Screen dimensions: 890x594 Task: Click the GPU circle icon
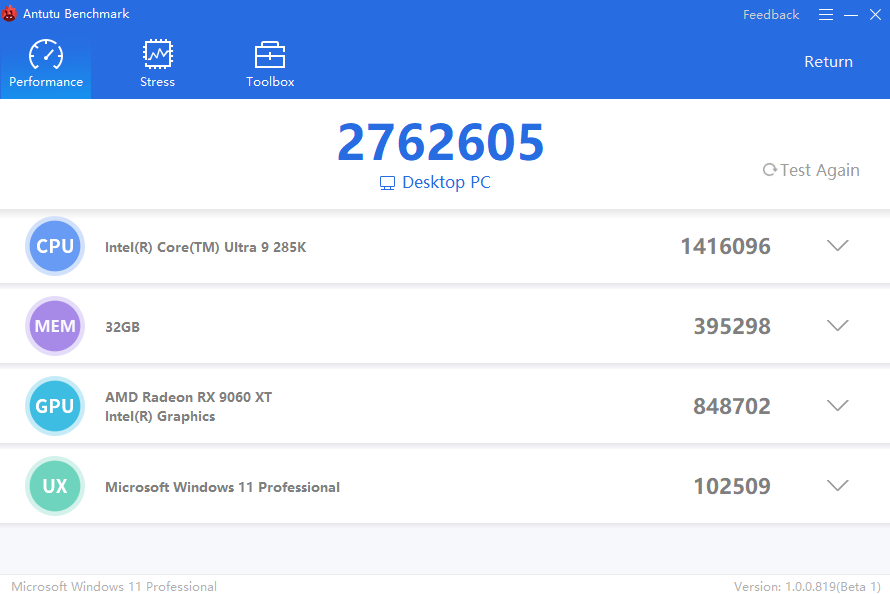point(55,406)
